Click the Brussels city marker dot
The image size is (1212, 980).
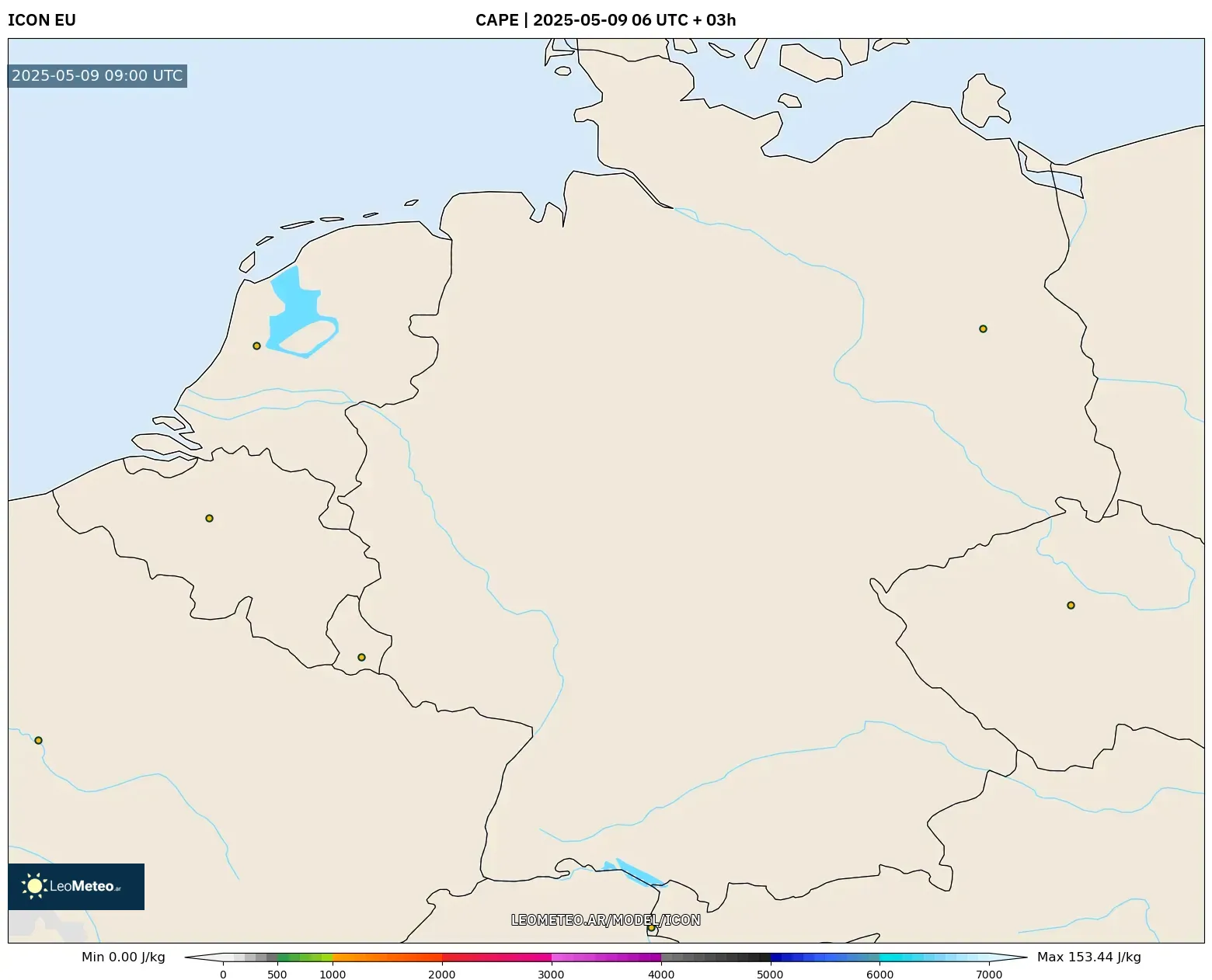coord(209,518)
